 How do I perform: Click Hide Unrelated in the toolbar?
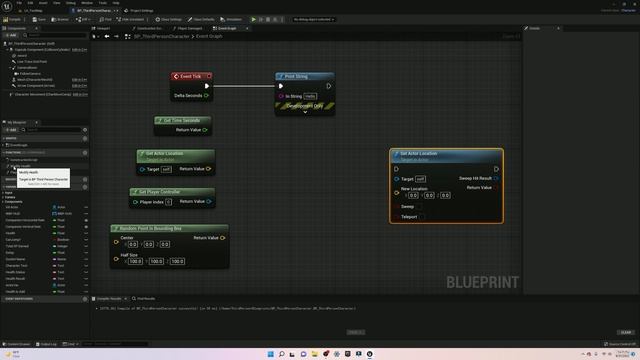[x=130, y=19]
